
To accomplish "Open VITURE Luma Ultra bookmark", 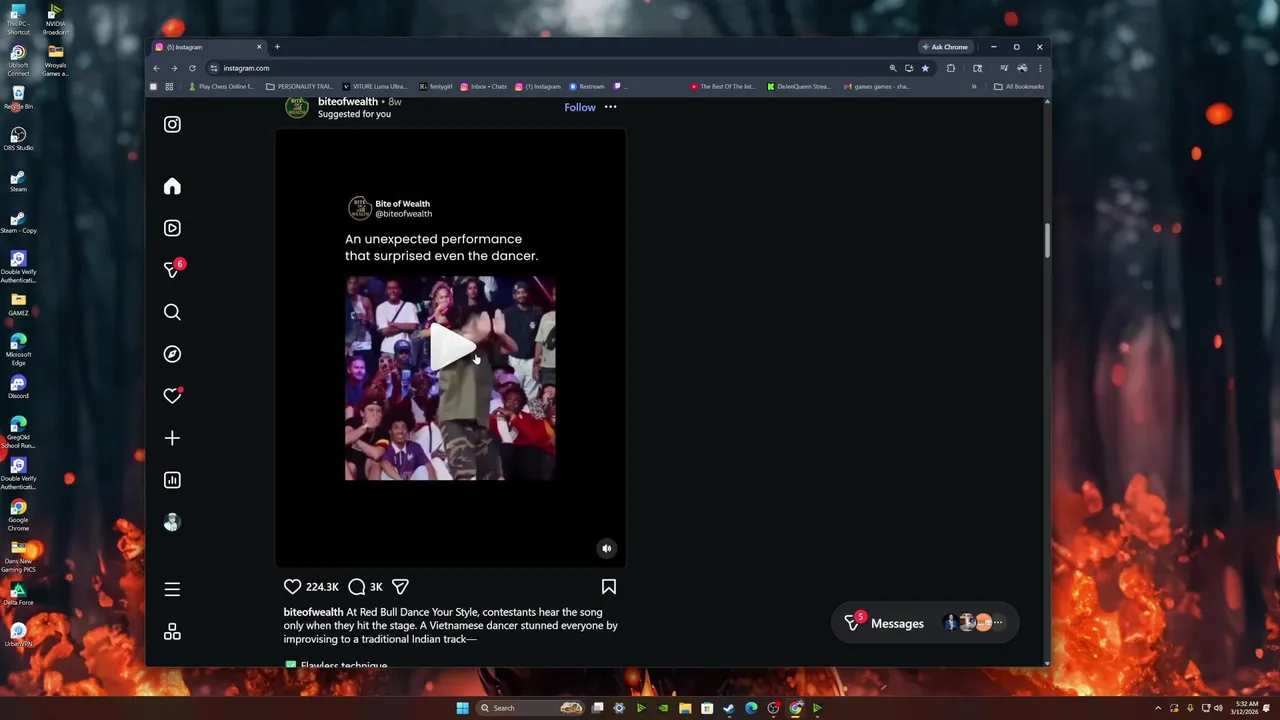I will [374, 87].
